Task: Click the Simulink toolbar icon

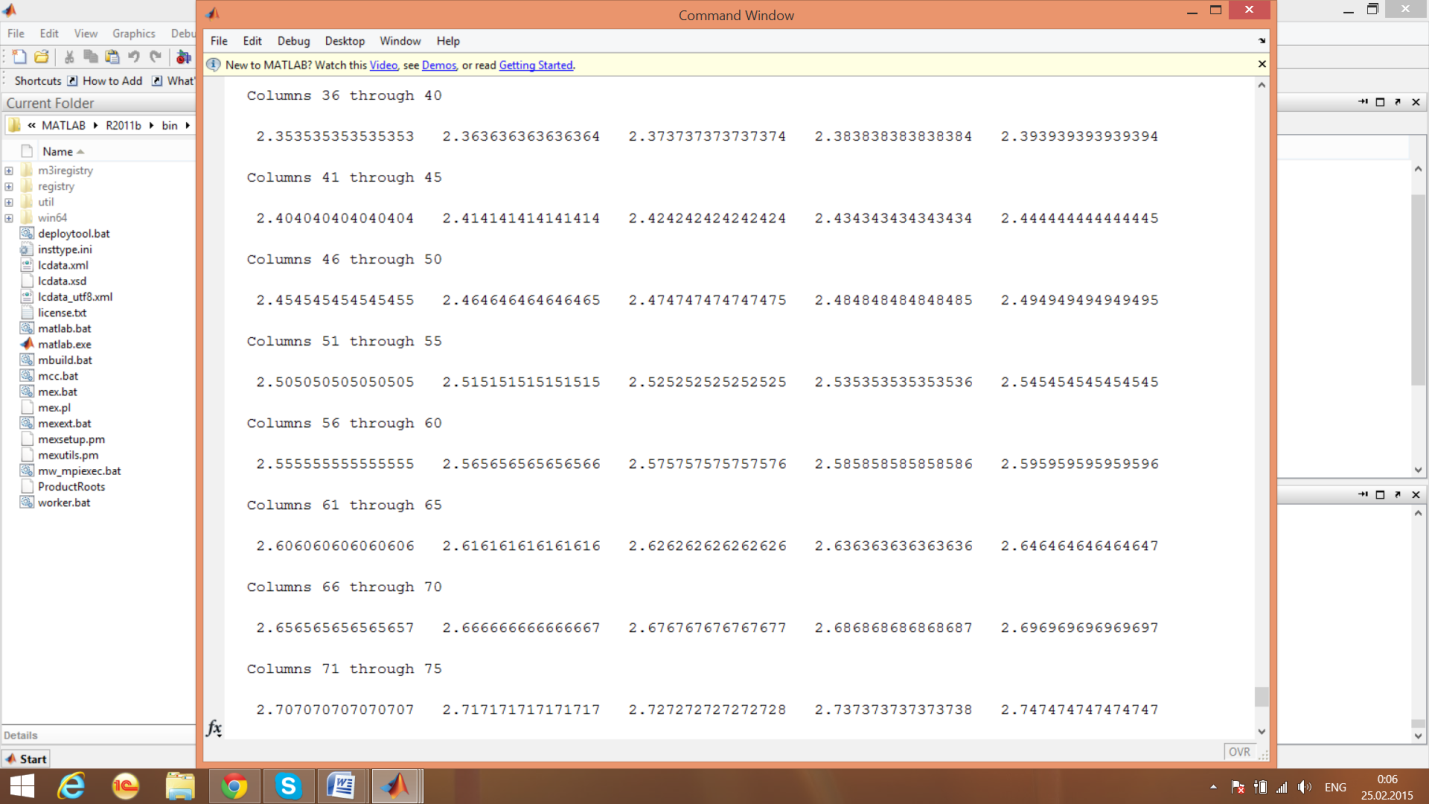Action: [x=183, y=57]
